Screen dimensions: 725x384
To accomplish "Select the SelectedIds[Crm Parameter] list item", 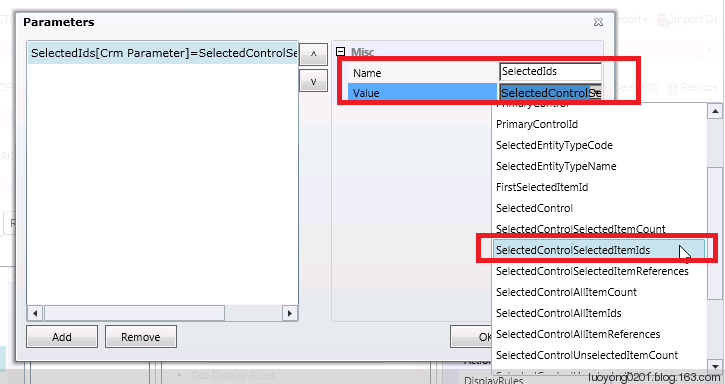I will [163, 53].
